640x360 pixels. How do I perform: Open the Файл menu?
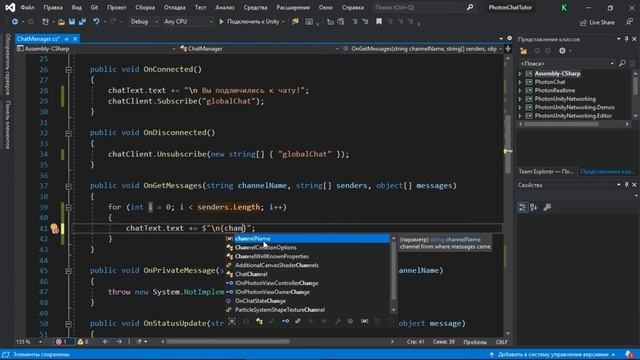tap(27, 7)
